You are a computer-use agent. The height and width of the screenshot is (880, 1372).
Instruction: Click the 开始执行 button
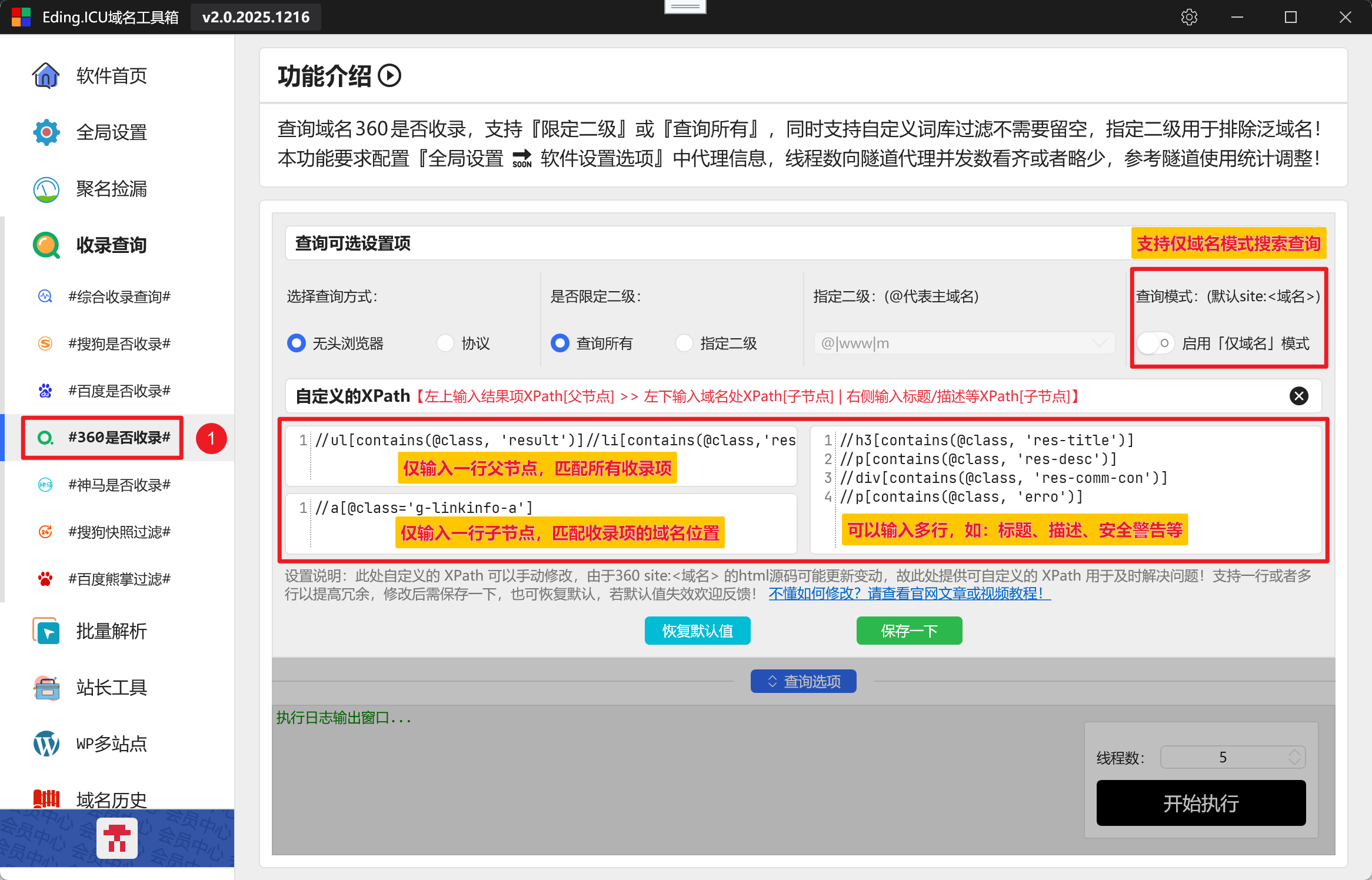1200,803
